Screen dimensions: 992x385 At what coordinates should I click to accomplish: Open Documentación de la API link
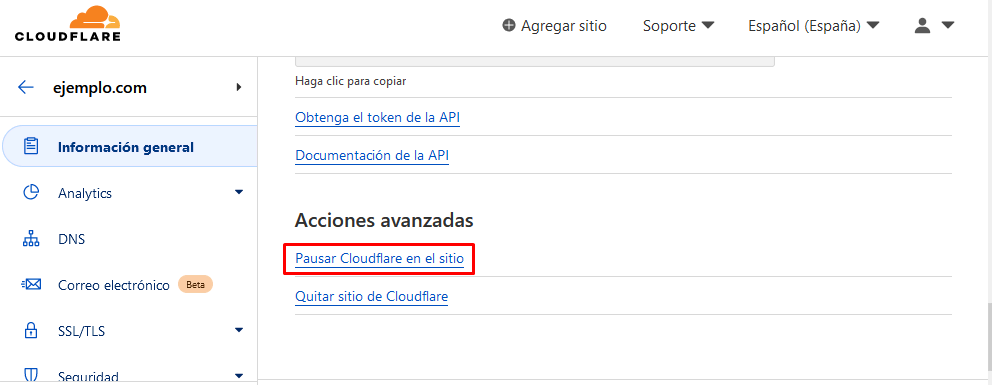pos(372,156)
